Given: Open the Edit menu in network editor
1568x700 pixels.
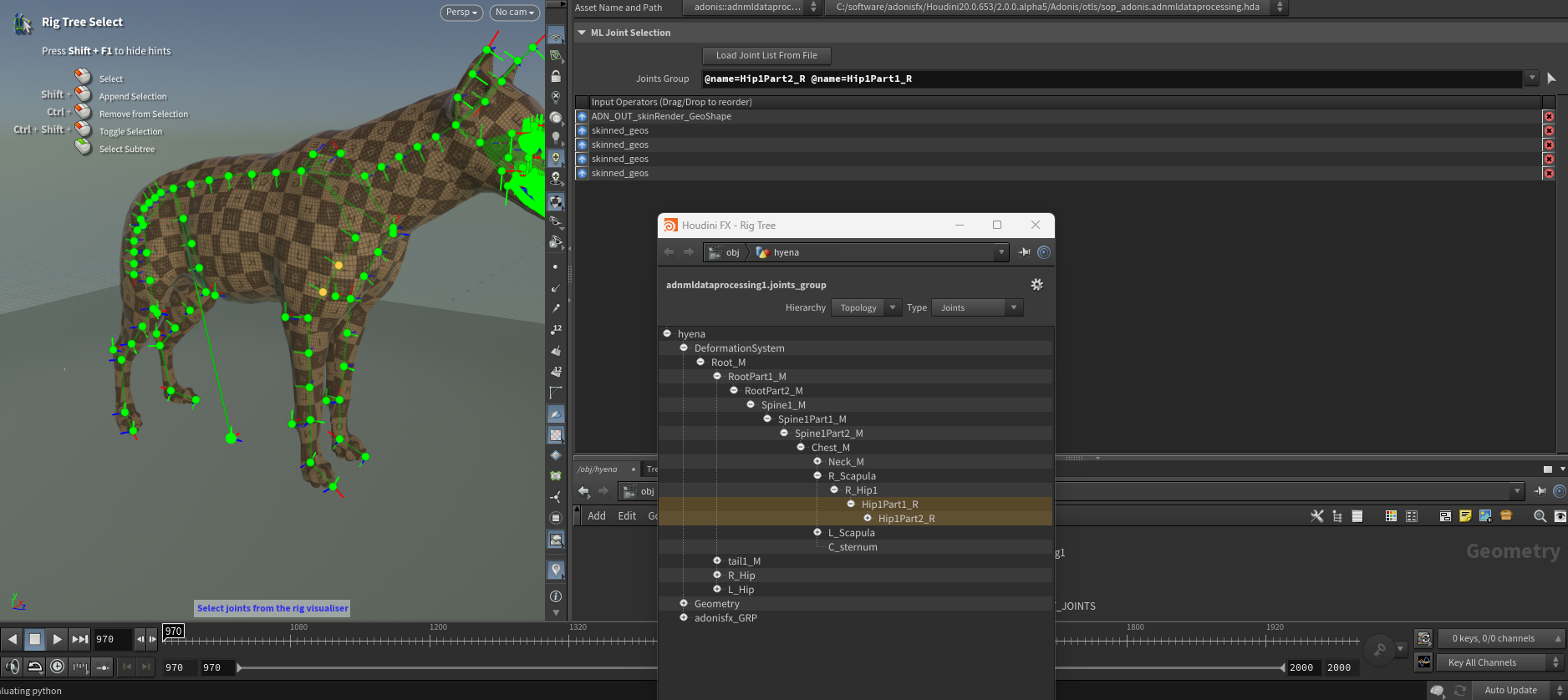Looking at the screenshot, I should [627, 516].
